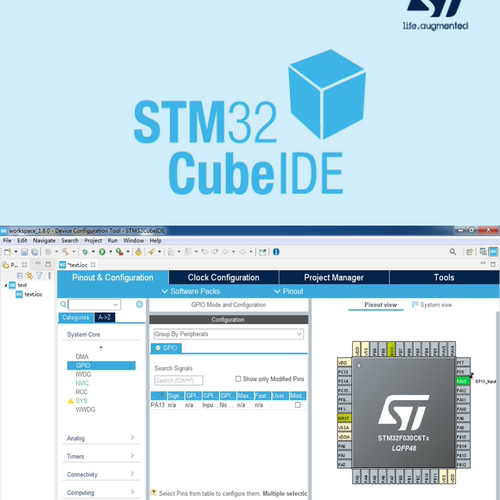Open the Project menu
Image resolution: width=500 pixels, height=500 pixels.
tap(93, 240)
